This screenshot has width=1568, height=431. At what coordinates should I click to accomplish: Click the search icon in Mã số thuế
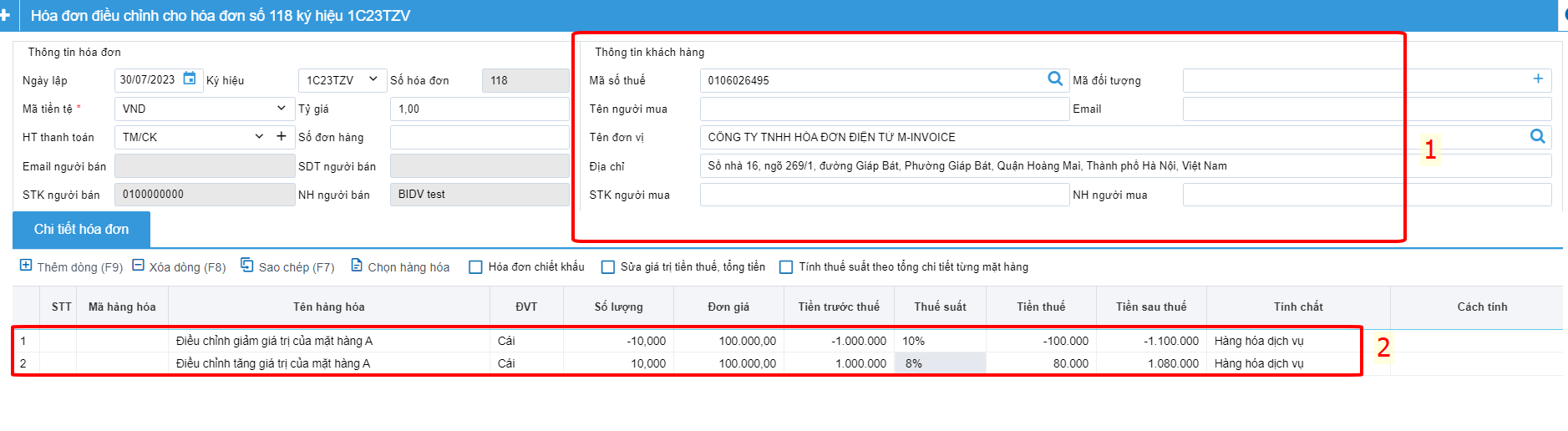pyautogui.click(x=1055, y=79)
